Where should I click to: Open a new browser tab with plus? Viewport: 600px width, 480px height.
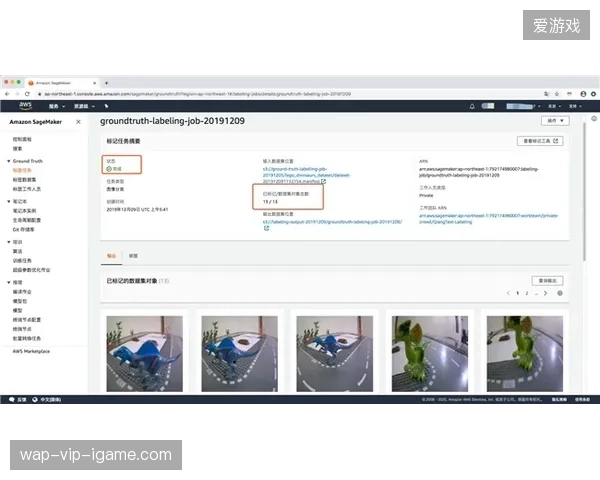coord(106,83)
